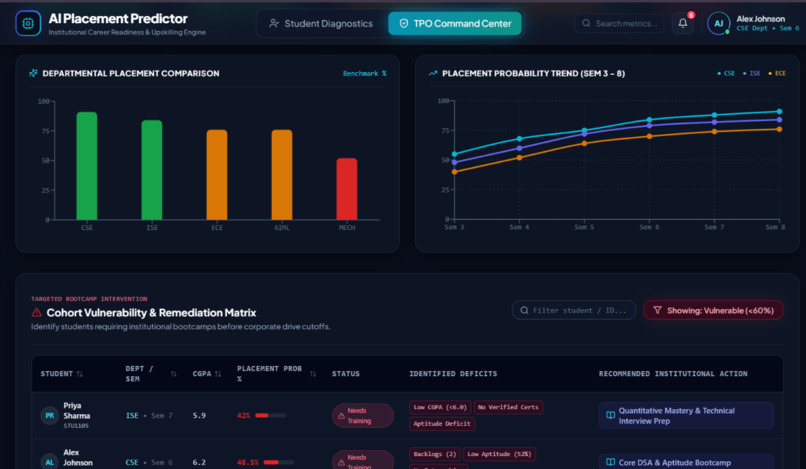This screenshot has width=806, height=469.
Task: Switch to Student Diagnostics tab
Action: pos(321,24)
